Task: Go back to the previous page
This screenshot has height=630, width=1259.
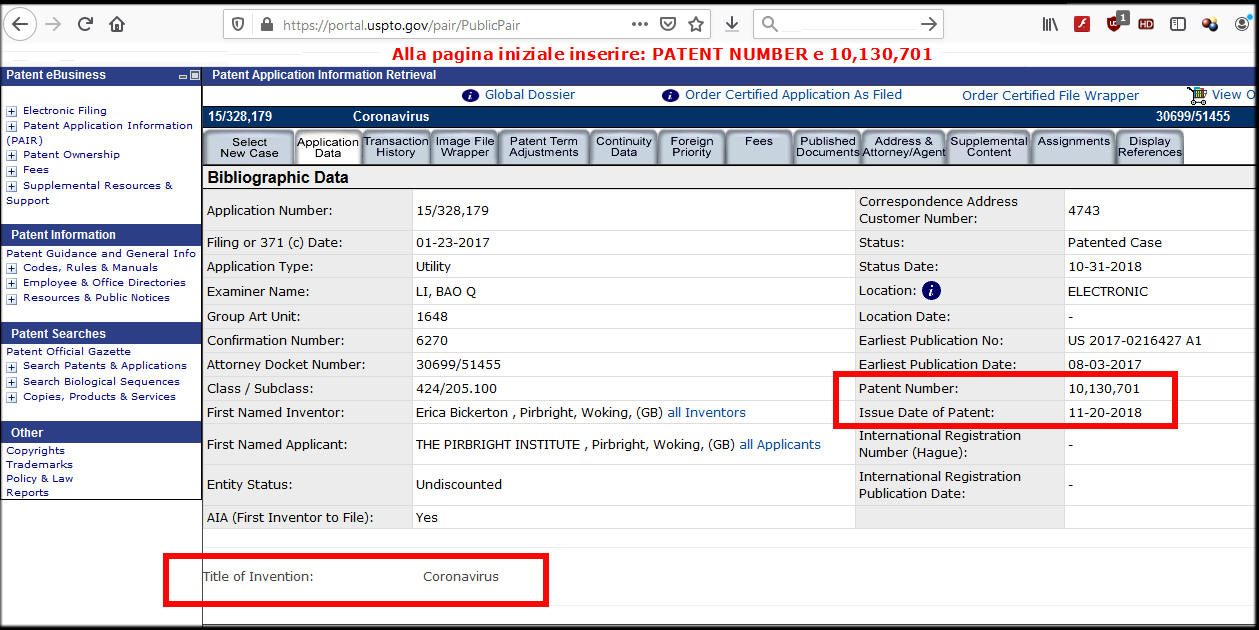Action: pyautogui.click(x=21, y=24)
